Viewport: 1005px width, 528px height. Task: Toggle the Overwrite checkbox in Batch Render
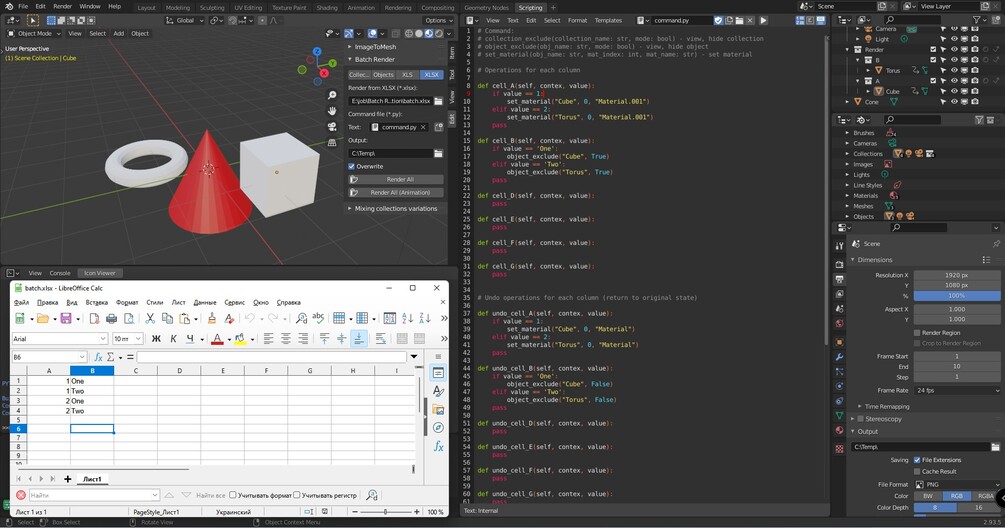352,166
